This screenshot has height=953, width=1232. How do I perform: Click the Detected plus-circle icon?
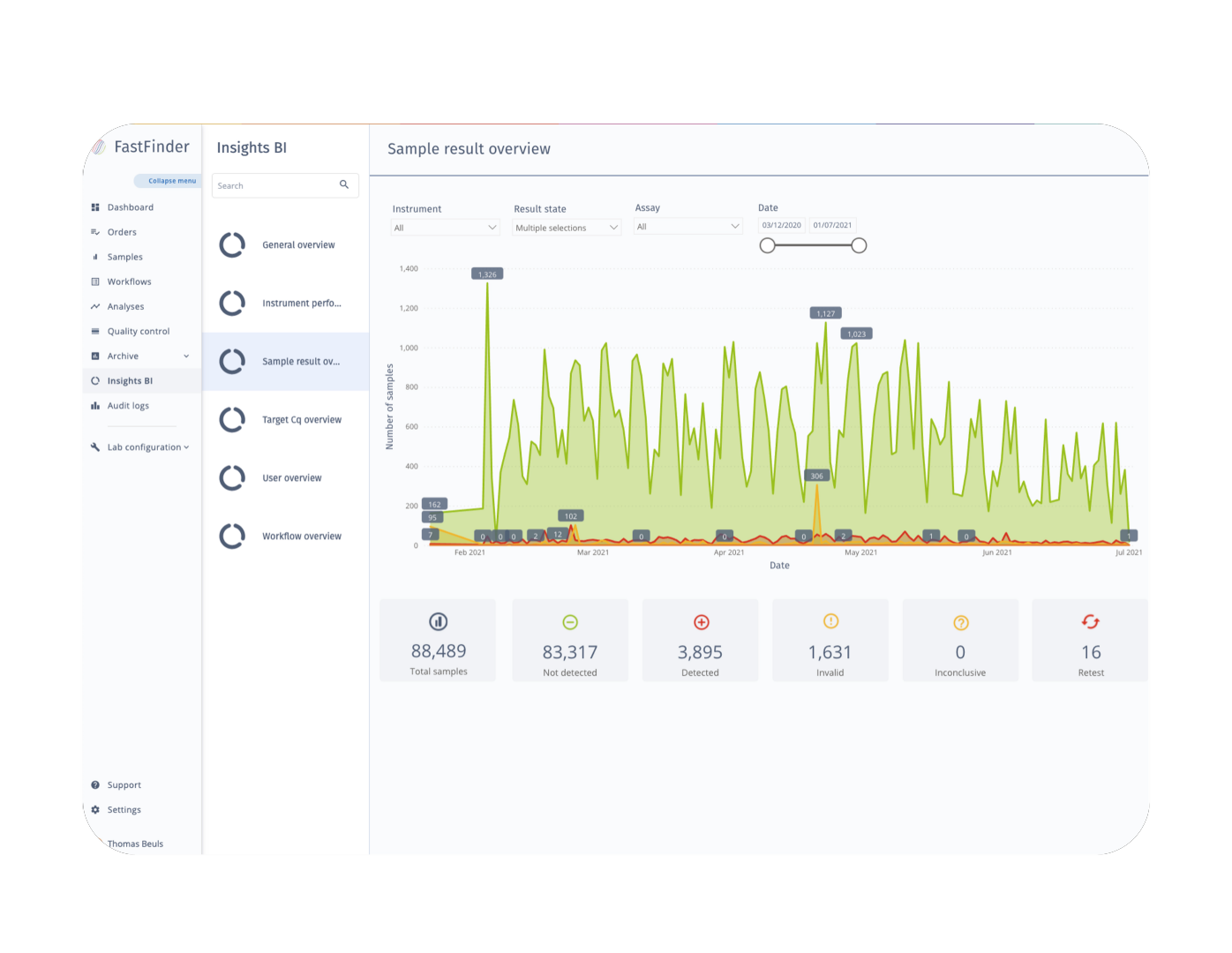702,622
